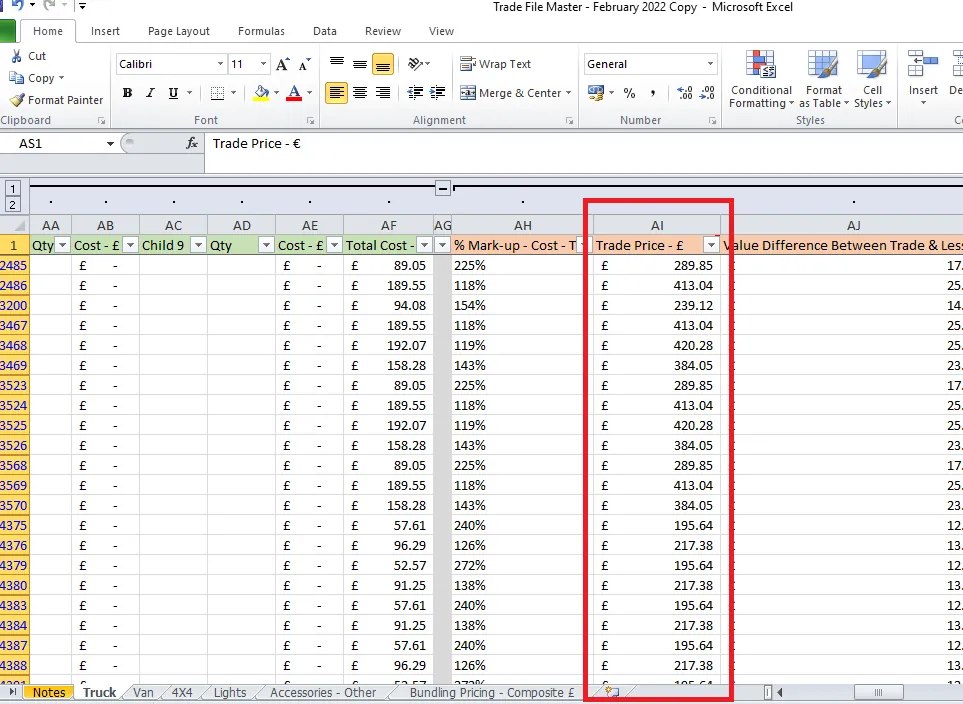Image resolution: width=963 pixels, height=704 pixels.
Task: Switch to the Notes sheet tab
Action: 49,692
